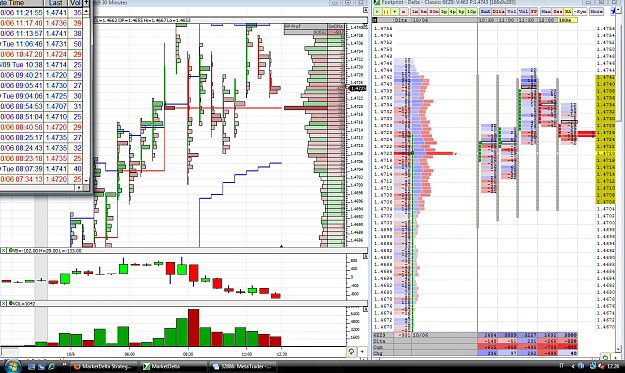Select the trade row at 11:21:55
The image size is (625, 373).
(41, 13)
